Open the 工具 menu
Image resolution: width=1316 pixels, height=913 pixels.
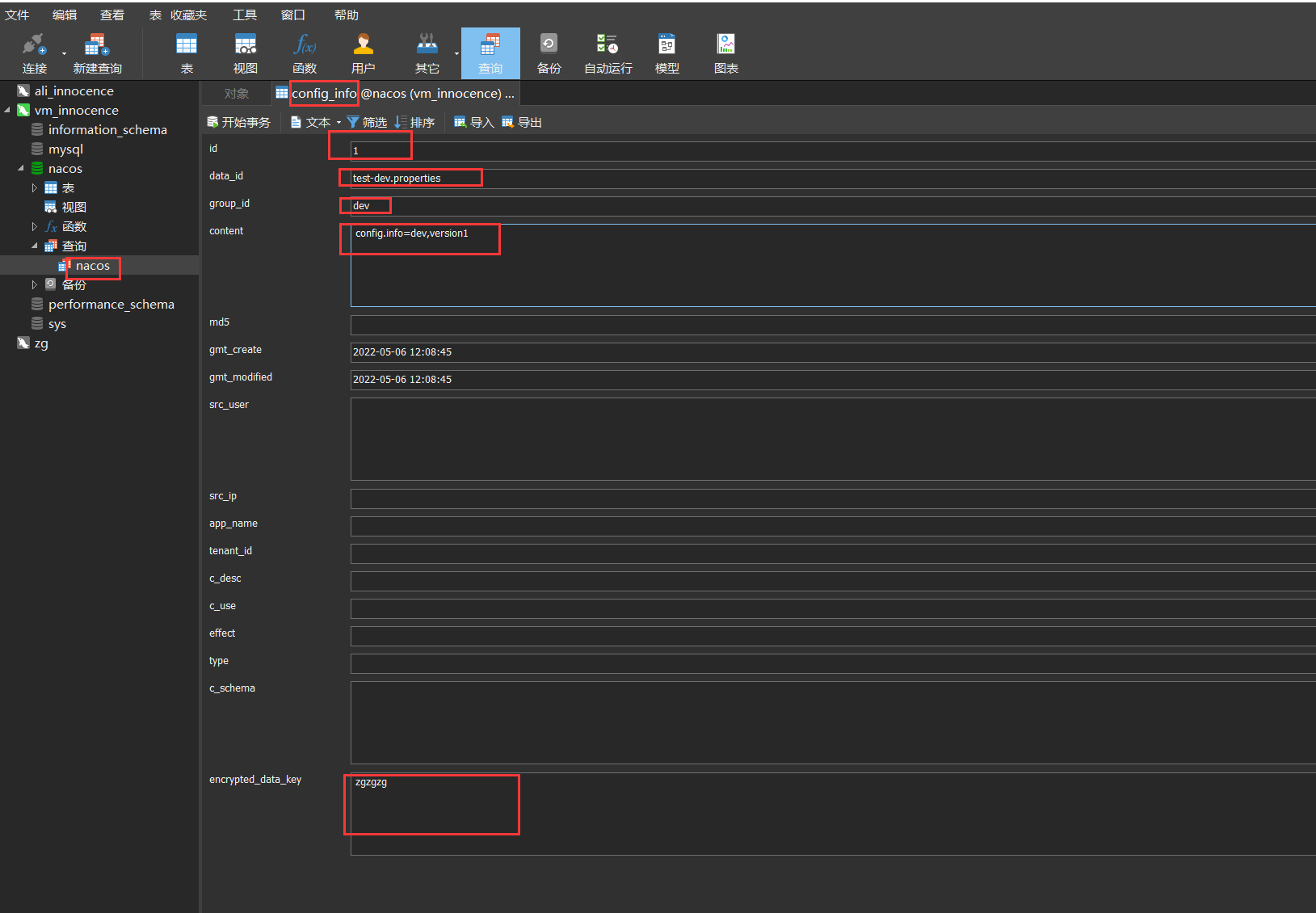tap(245, 15)
